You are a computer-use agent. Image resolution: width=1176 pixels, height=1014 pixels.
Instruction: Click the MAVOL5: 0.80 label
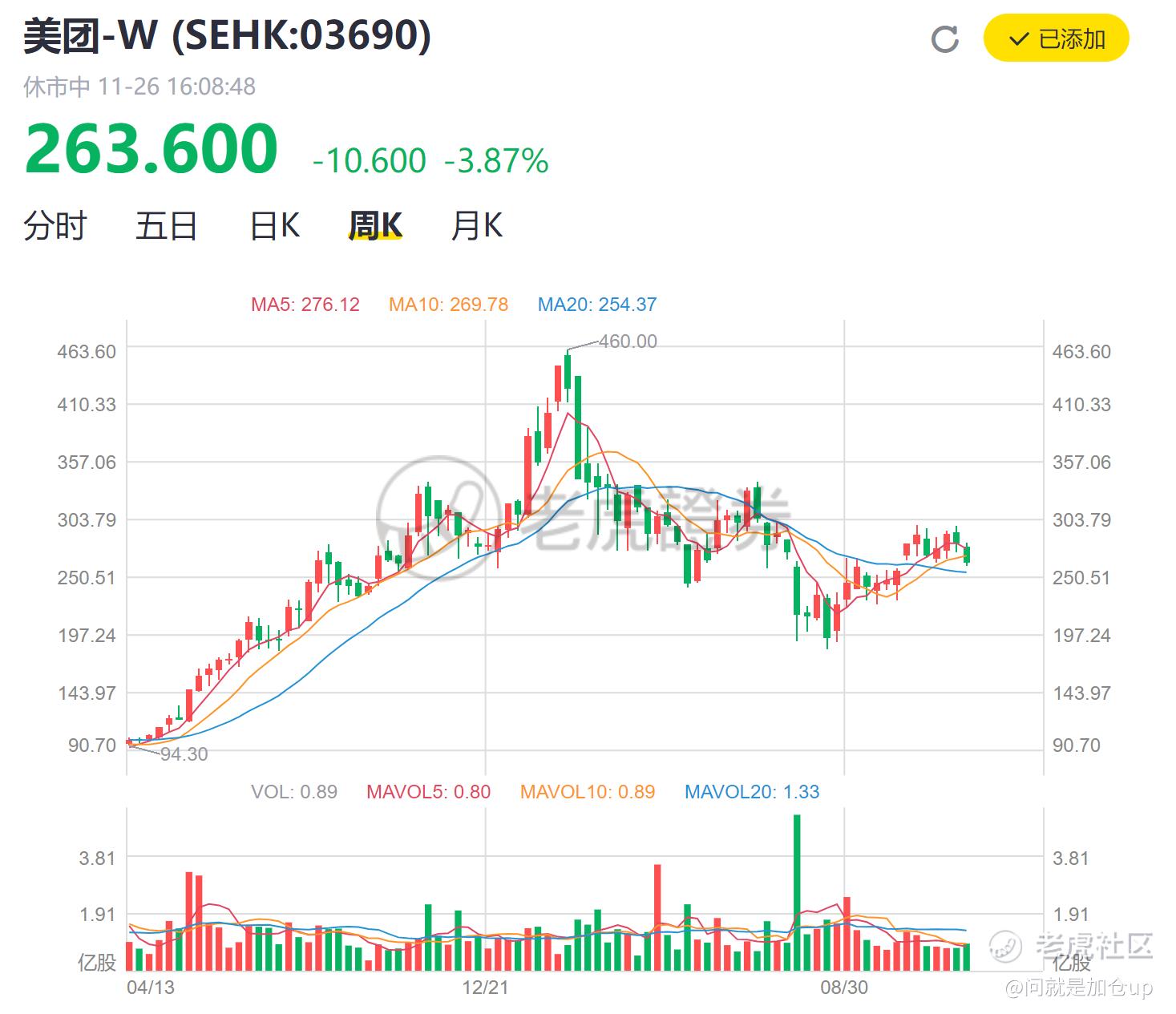click(428, 792)
